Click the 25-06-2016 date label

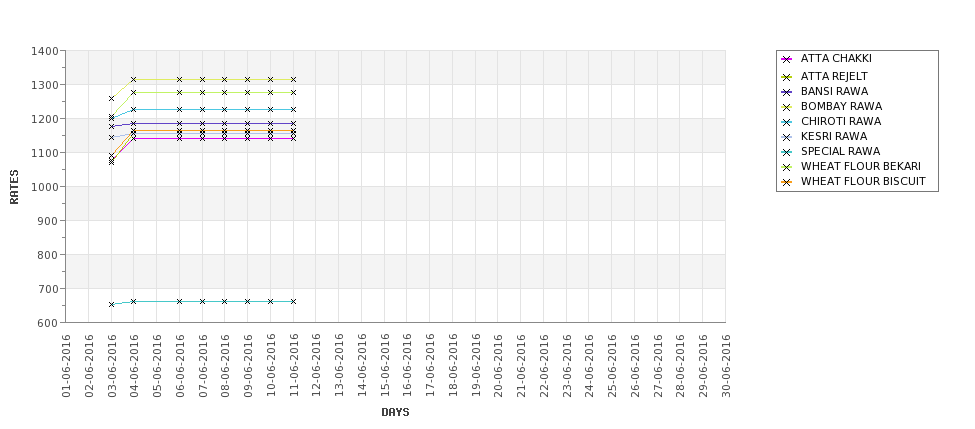coord(612,366)
